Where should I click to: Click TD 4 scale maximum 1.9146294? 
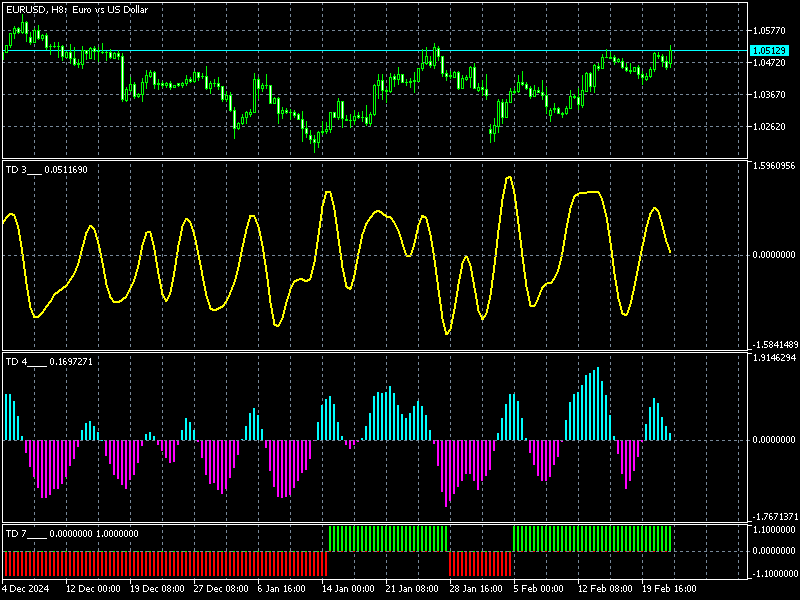[x=774, y=358]
